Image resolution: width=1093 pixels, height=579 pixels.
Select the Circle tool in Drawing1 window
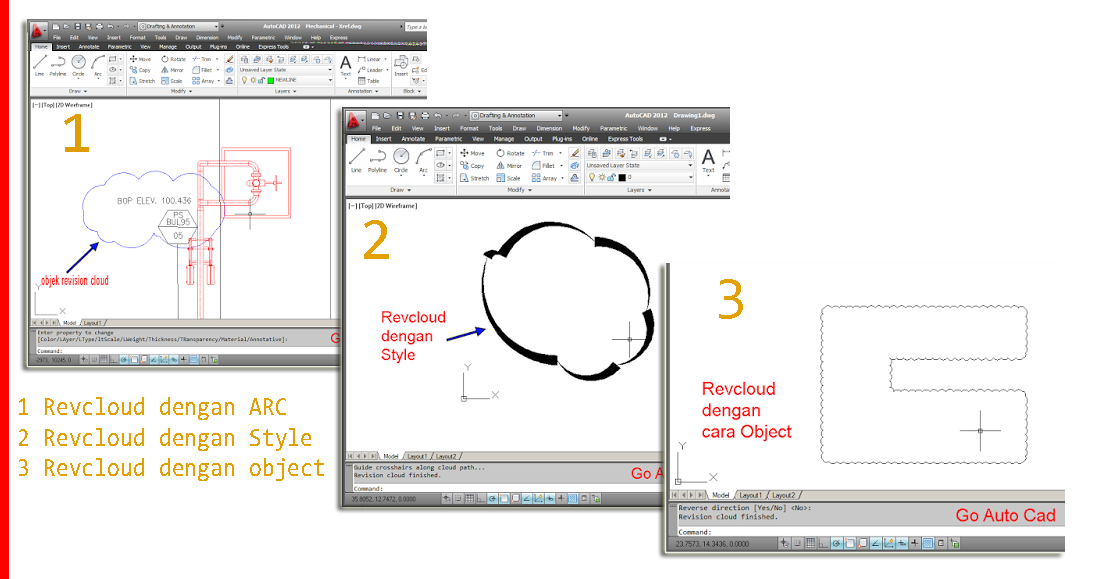coord(401,160)
